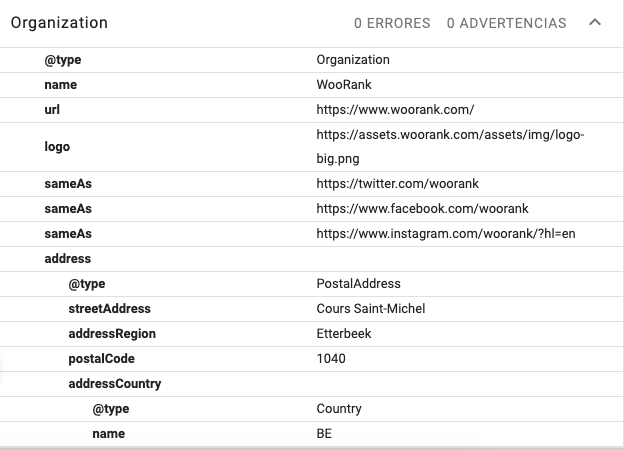Click the postalCode value 1040
The image size is (624, 450).
coord(331,359)
